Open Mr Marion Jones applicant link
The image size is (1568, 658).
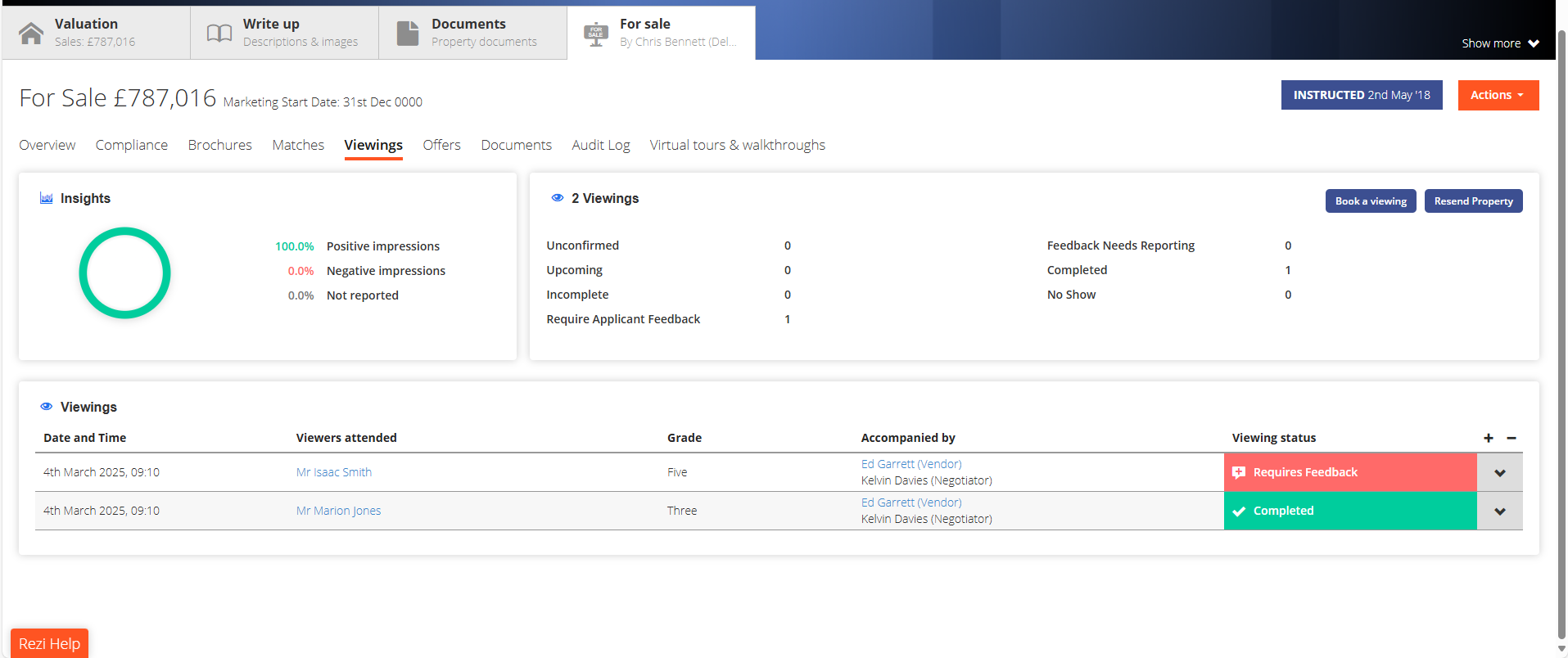coord(338,511)
